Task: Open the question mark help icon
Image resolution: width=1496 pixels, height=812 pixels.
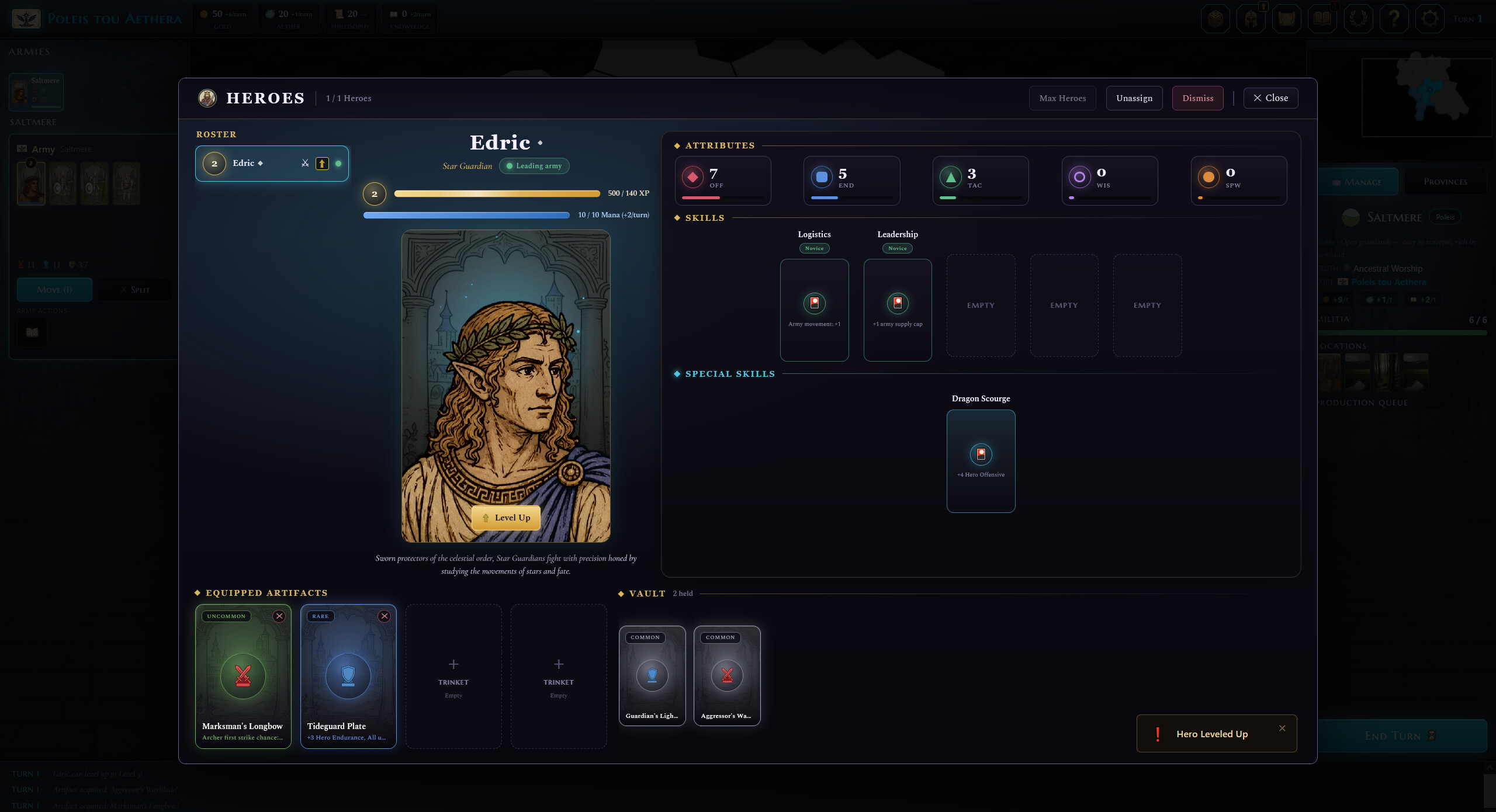Action: tap(1394, 19)
